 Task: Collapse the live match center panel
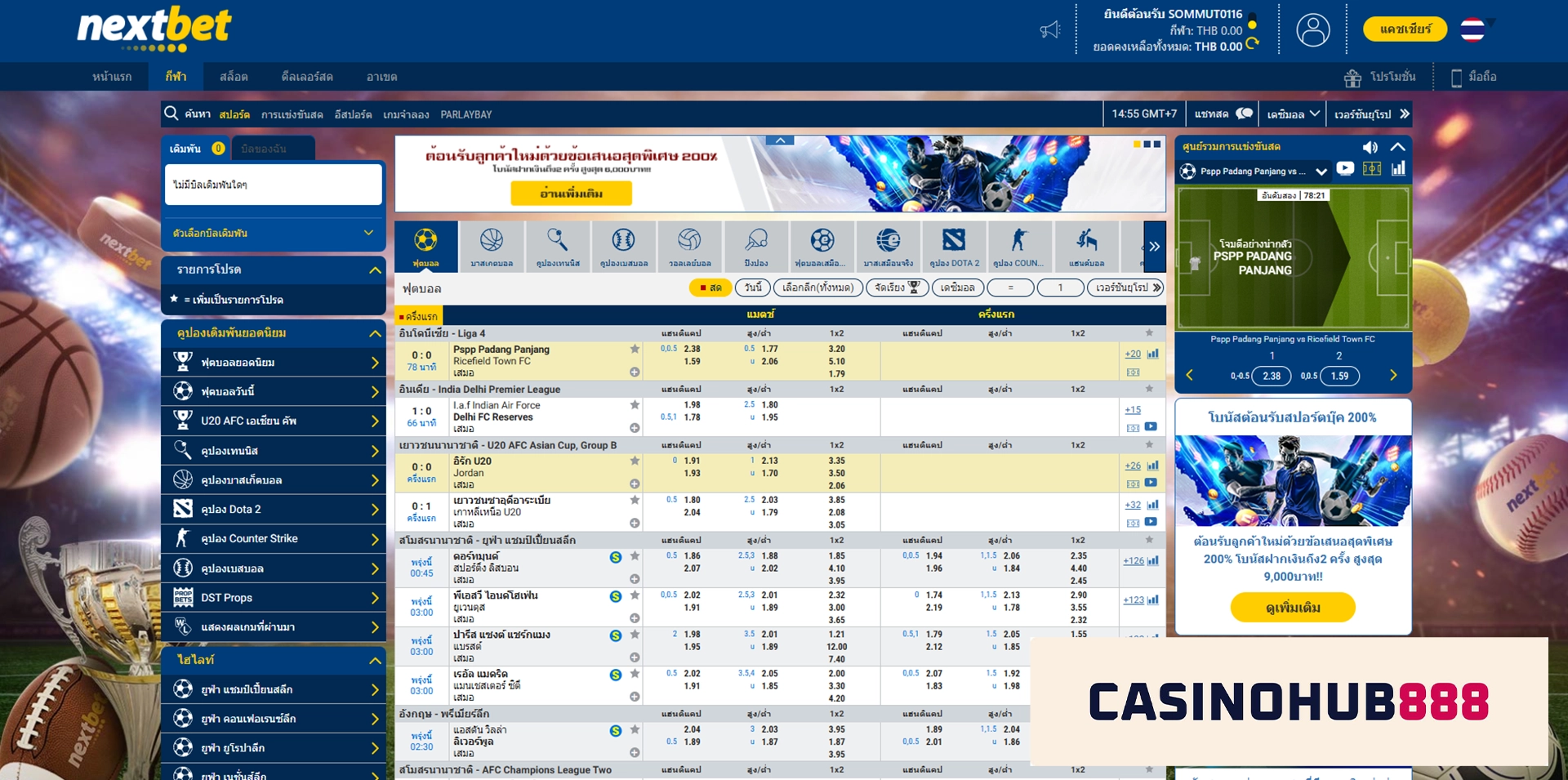1397,147
